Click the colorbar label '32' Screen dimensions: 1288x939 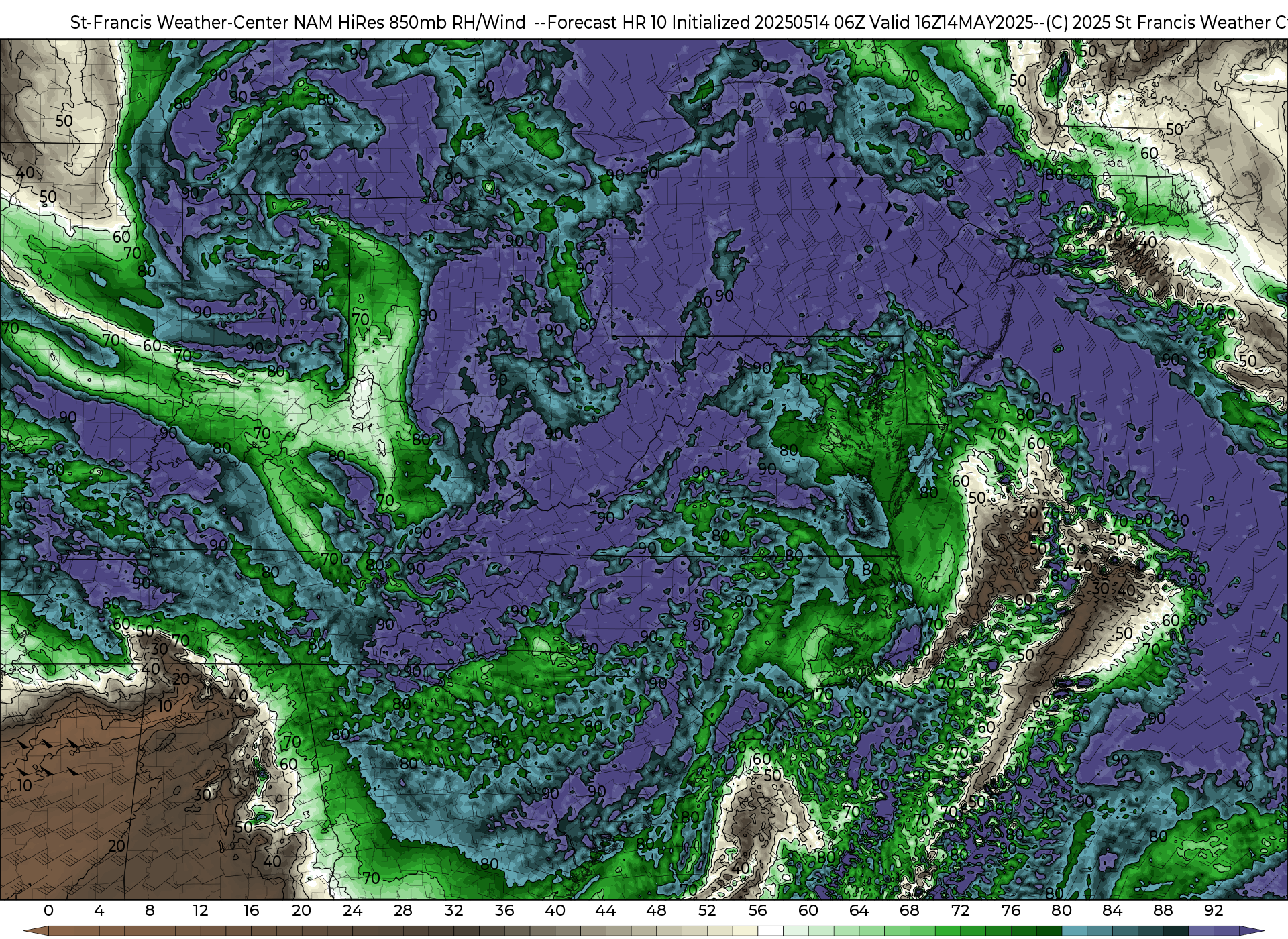(x=453, y=910)
